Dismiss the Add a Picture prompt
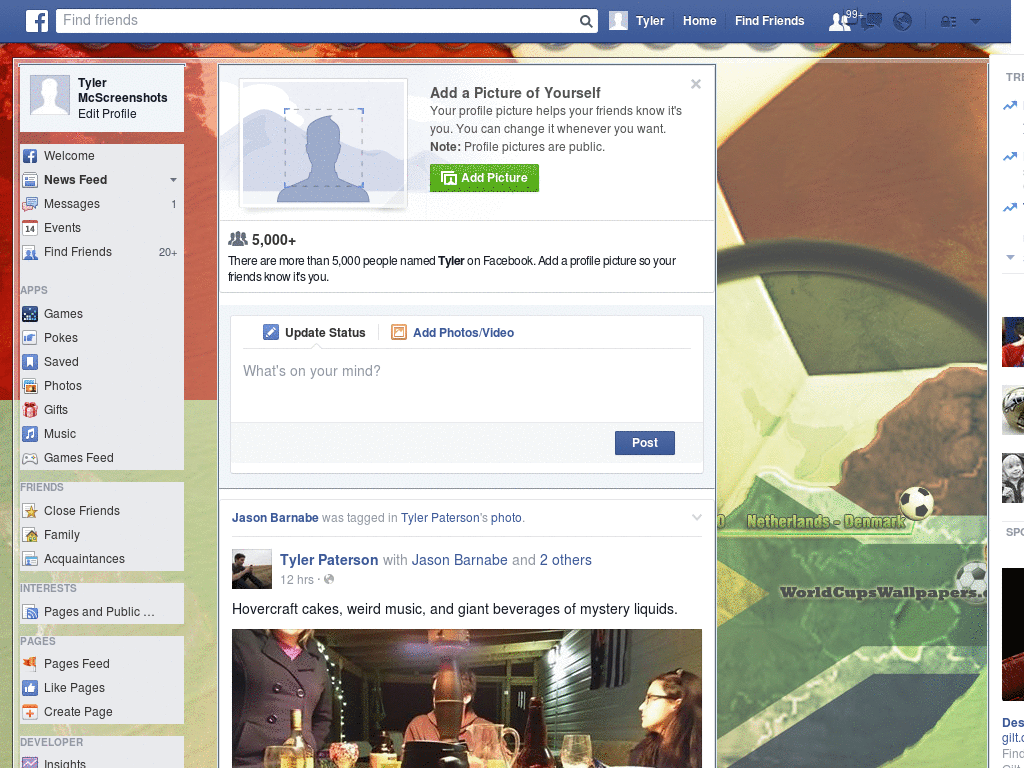Screen dimensions: 1024x768 click(x=696, y=84)
